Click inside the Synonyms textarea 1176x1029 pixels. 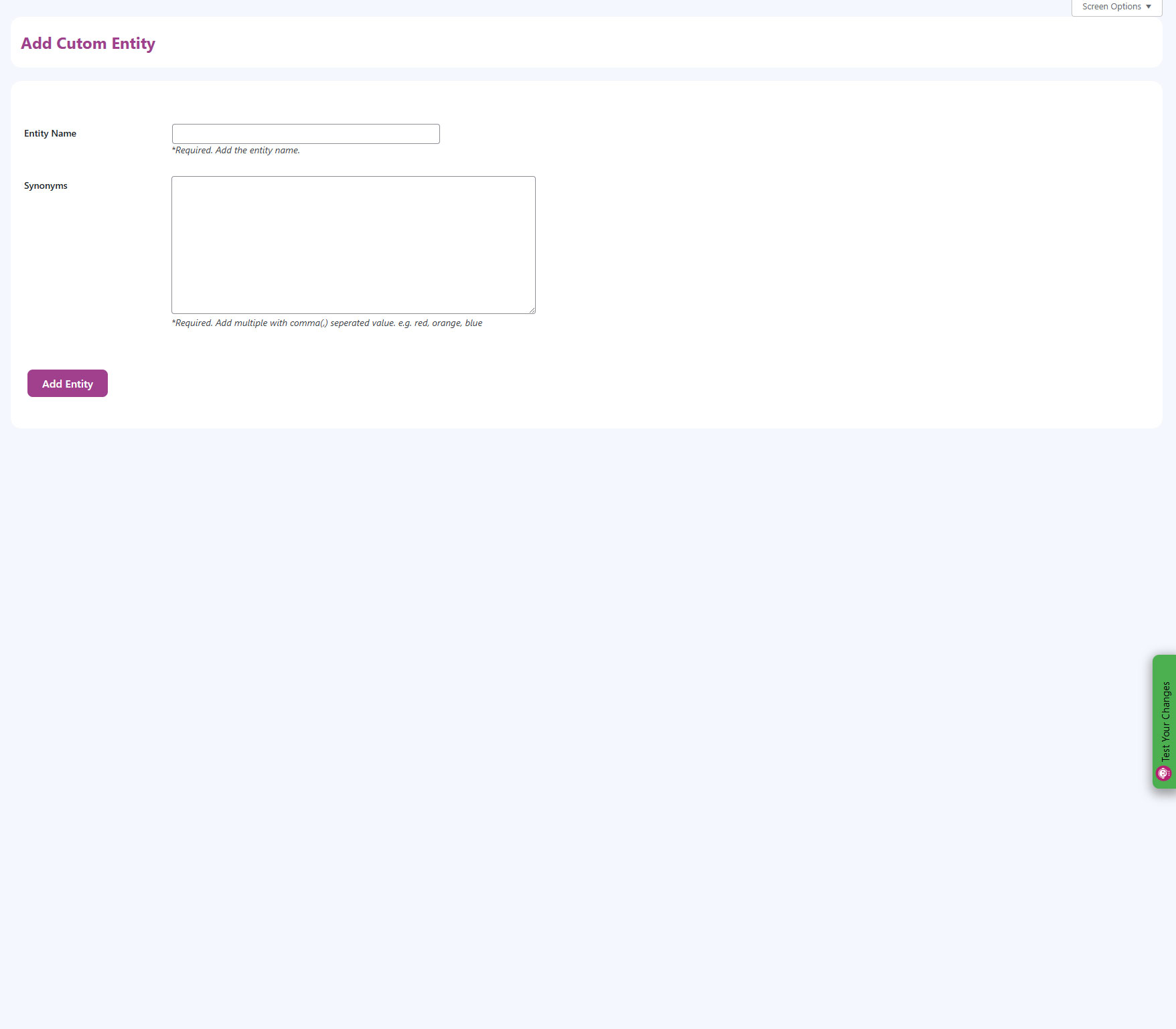click(x=353, y=245)
